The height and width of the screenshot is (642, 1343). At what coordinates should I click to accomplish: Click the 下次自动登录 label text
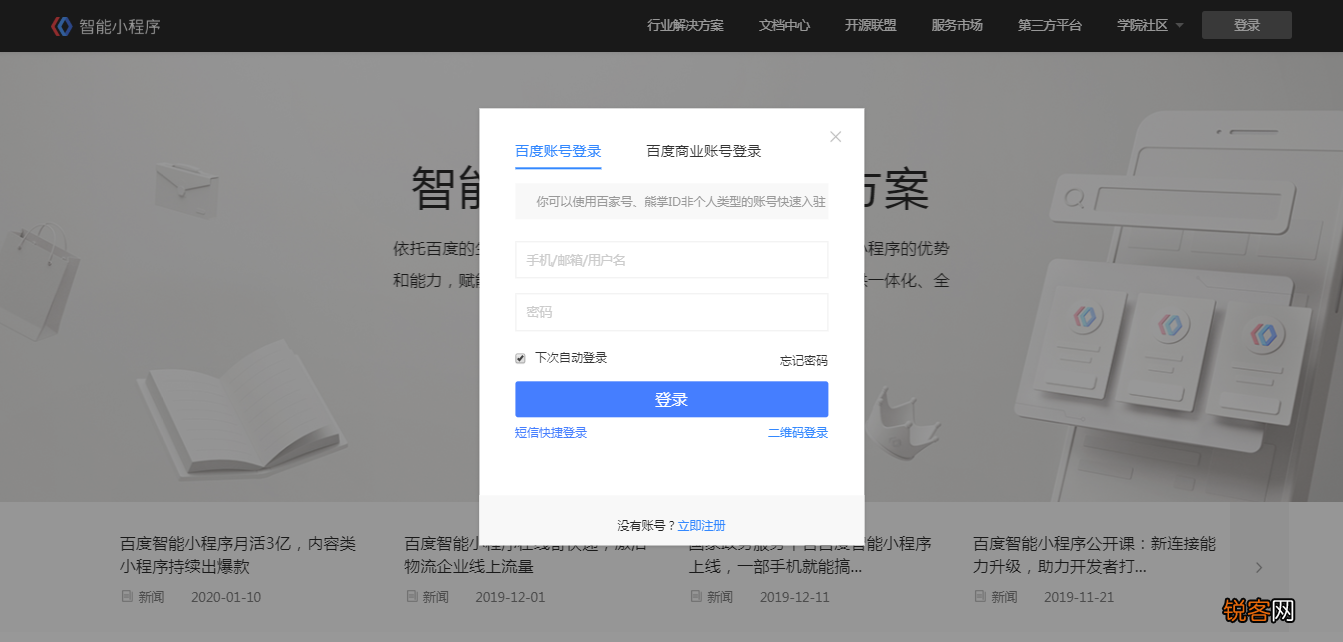[571, 357]
